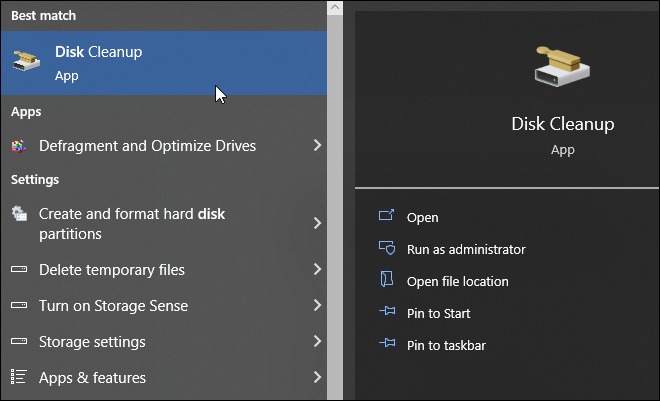Select Open in the Disk Cleanup actions
The width and height of the screenshot is (660, 401).
pyautogui.click(x=423, y=218)
